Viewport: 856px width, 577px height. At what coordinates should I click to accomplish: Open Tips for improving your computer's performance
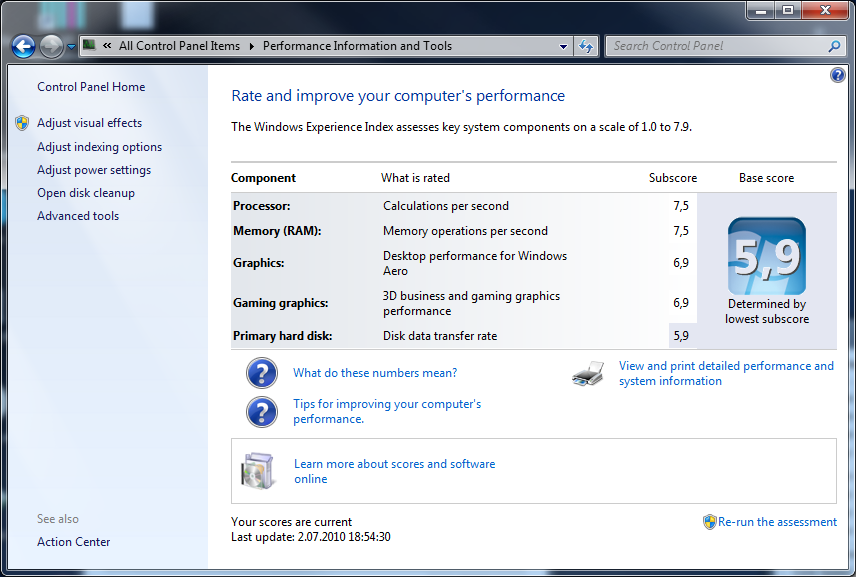(x=387, y=412)
